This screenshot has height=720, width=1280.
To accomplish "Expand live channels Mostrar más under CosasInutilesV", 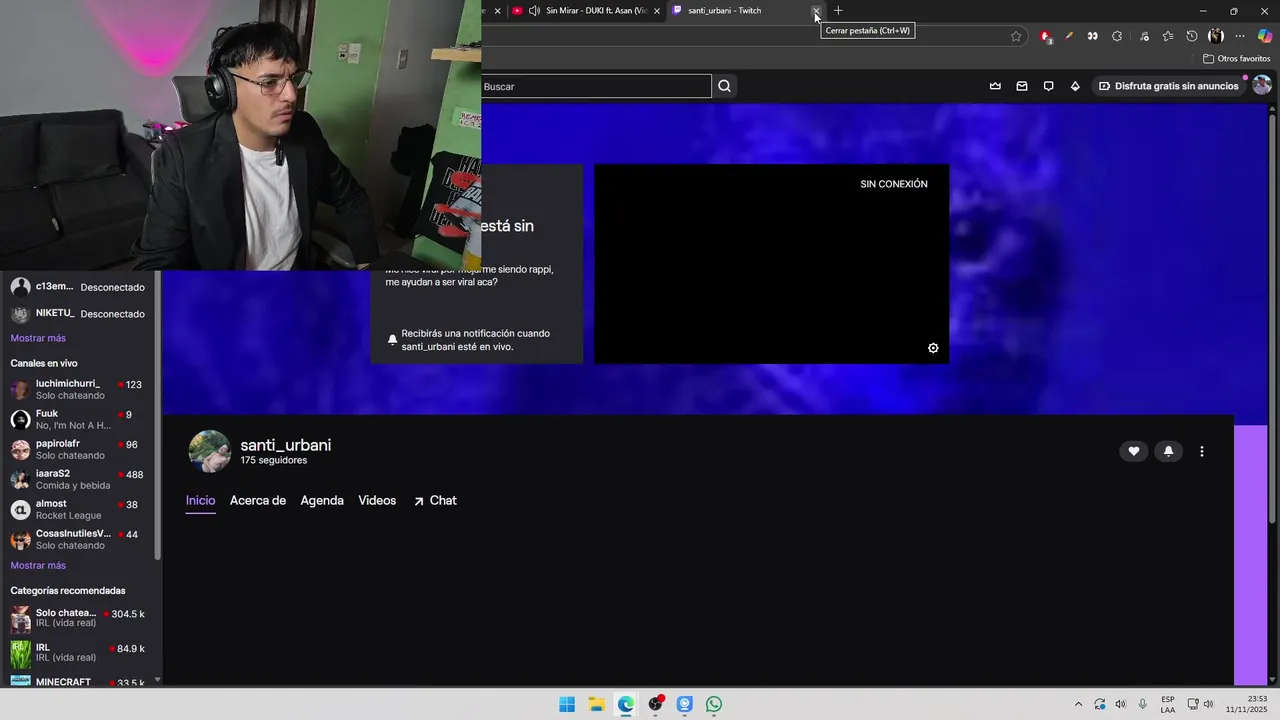I will [38, 565].
